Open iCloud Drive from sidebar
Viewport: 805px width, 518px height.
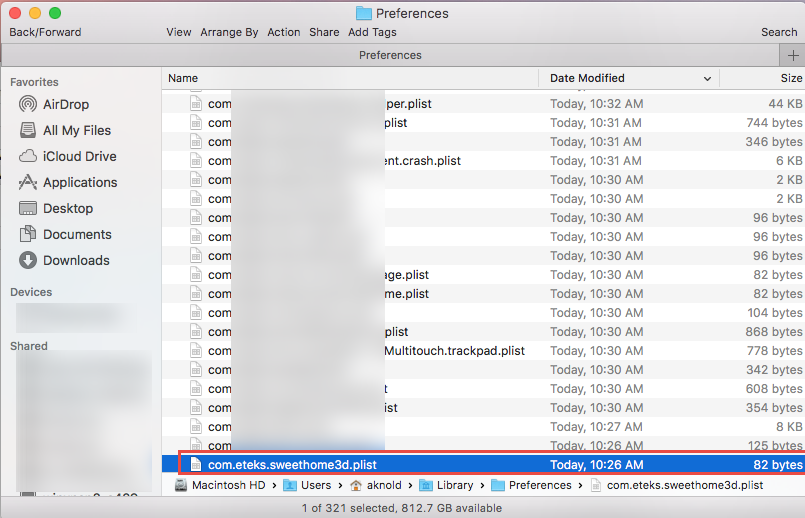click(79, 156)
